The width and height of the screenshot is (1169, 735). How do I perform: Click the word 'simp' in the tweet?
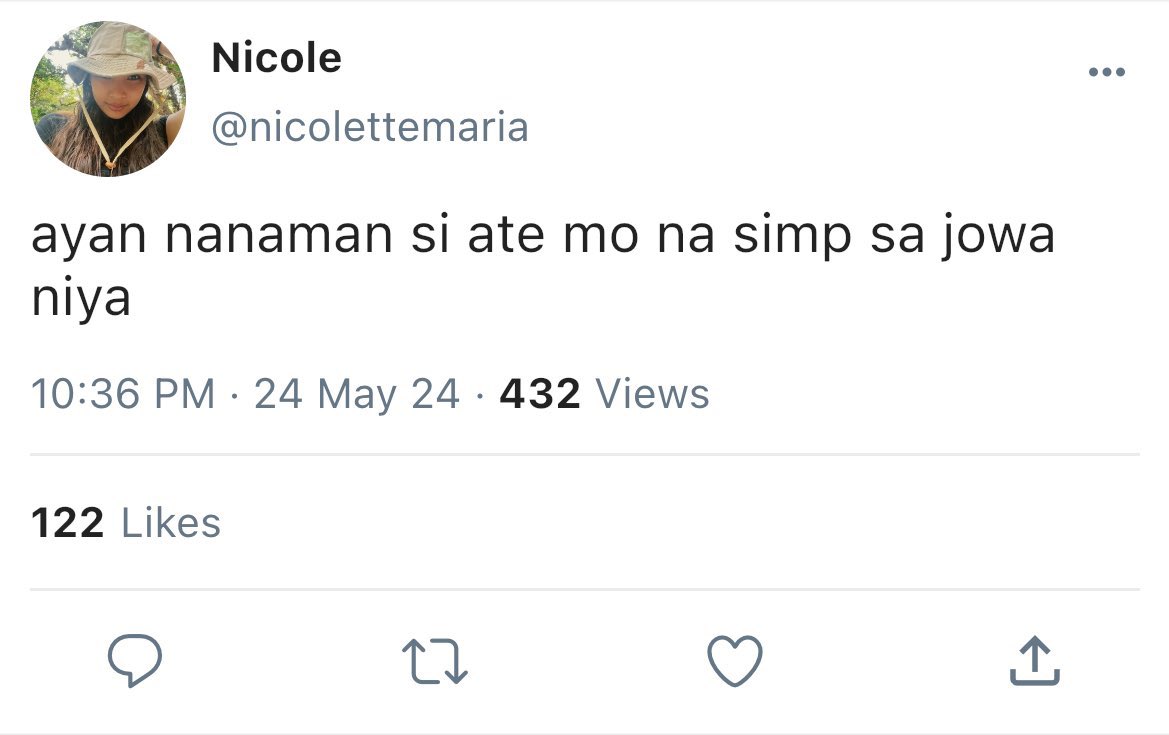tap(793, 236)
